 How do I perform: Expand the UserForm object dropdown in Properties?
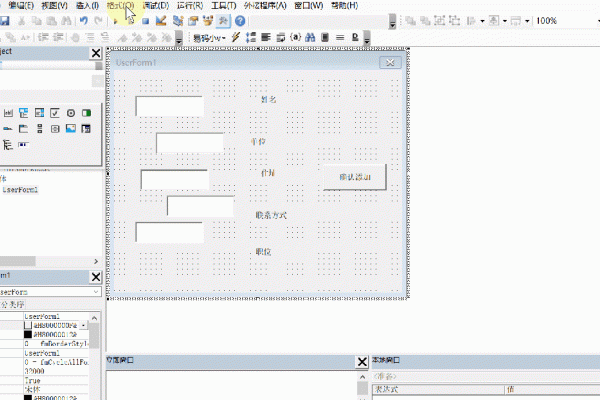point(96,293)
